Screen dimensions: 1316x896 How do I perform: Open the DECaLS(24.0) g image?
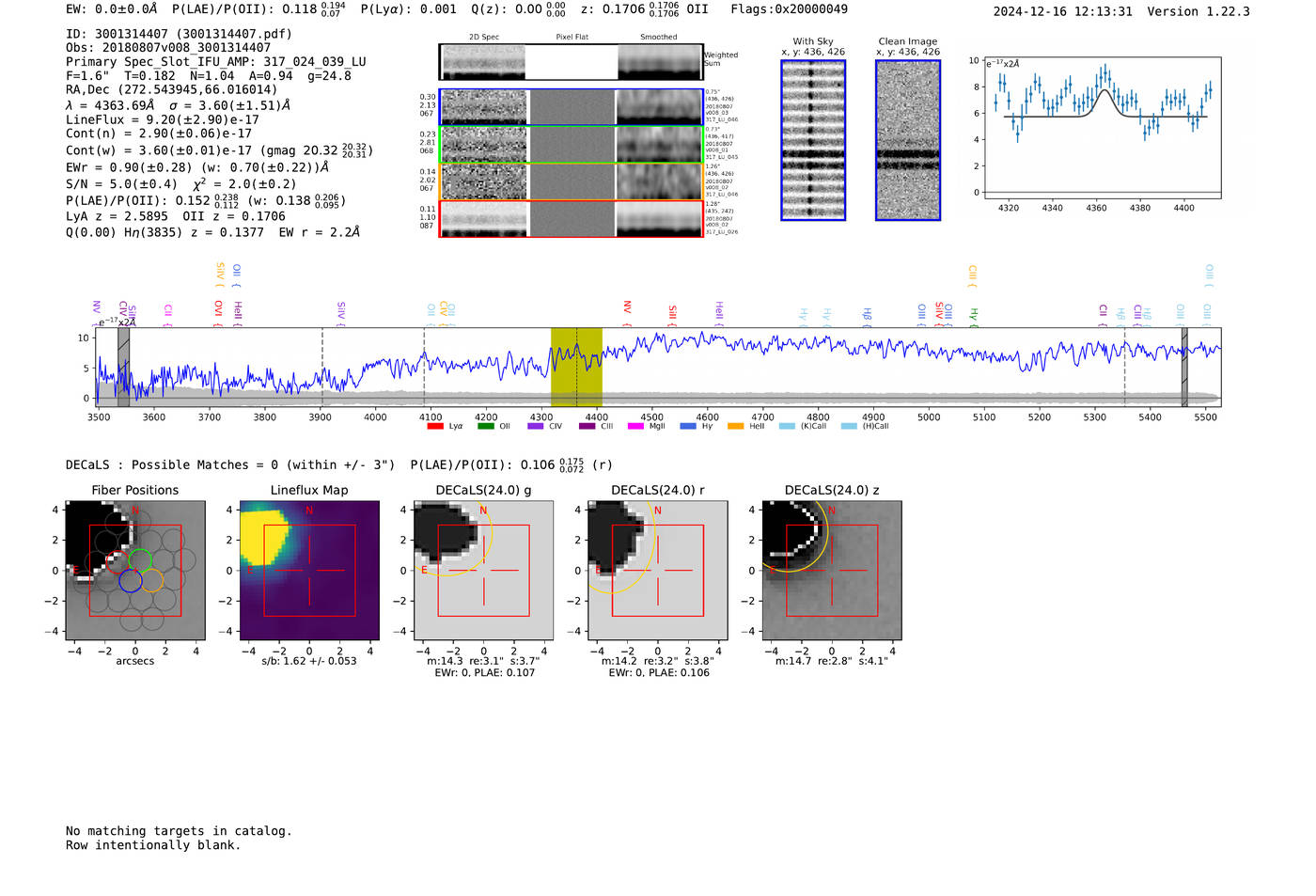coord(483,570)
